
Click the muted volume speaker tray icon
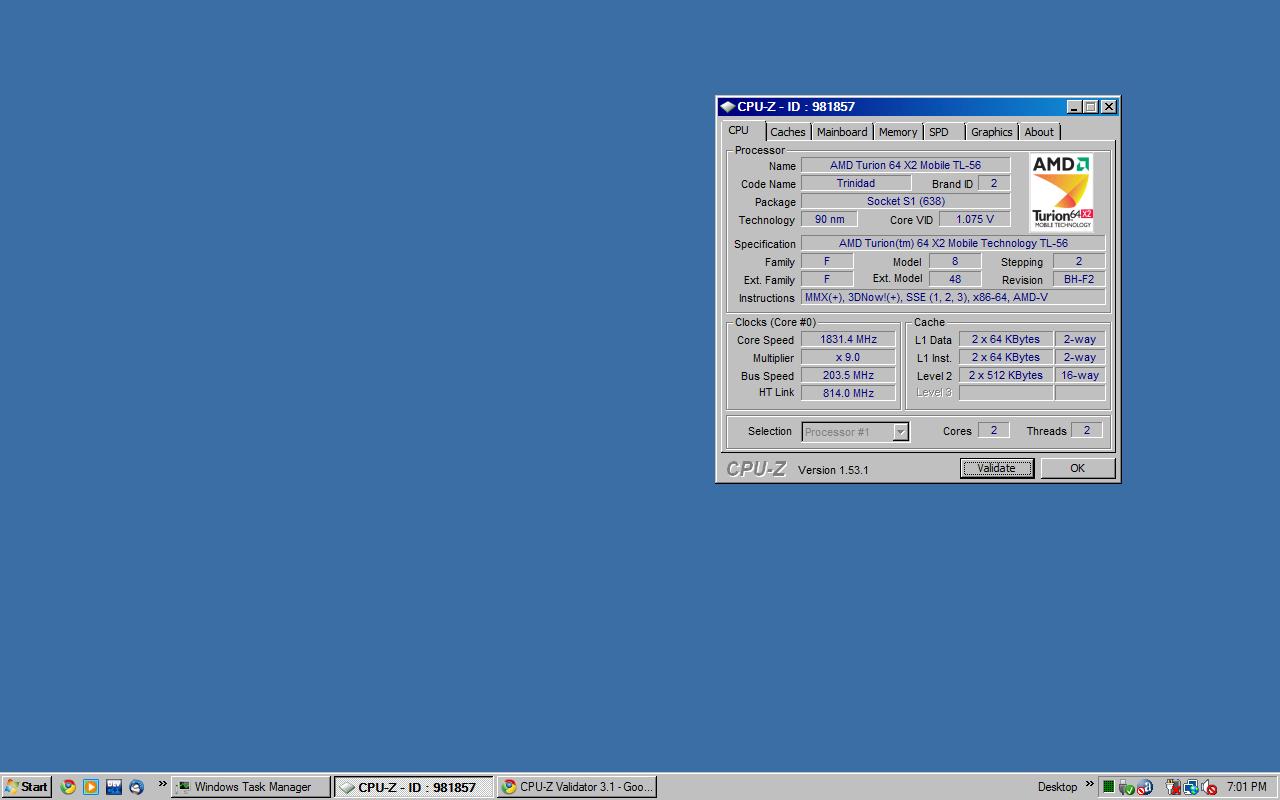click(1209, 787)
